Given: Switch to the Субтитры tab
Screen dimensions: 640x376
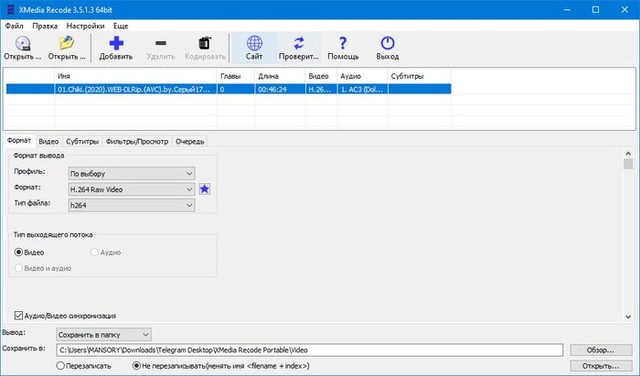Looking at the screenshot, I should point(82,142).
